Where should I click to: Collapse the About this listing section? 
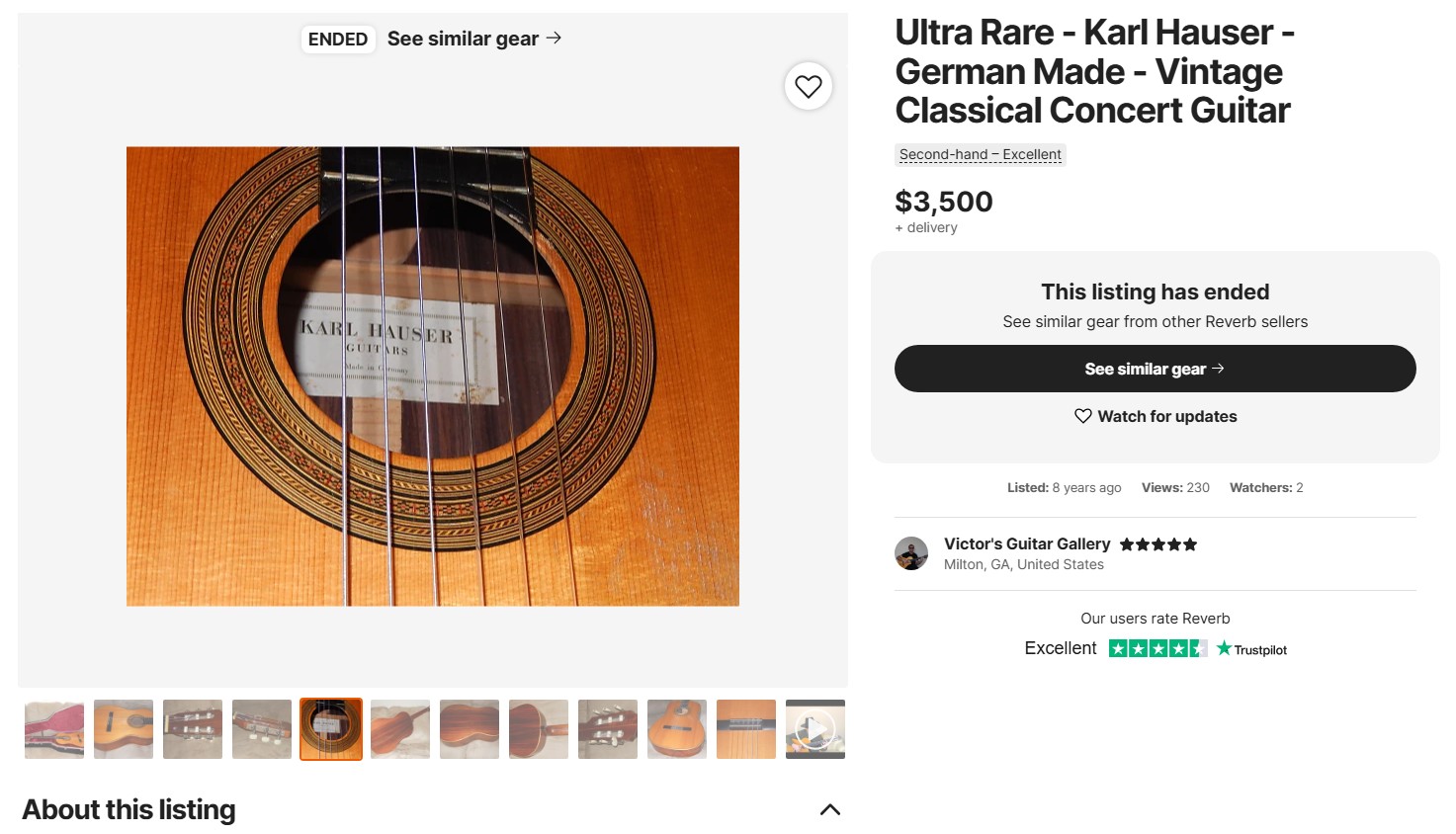tap(829, 810)
